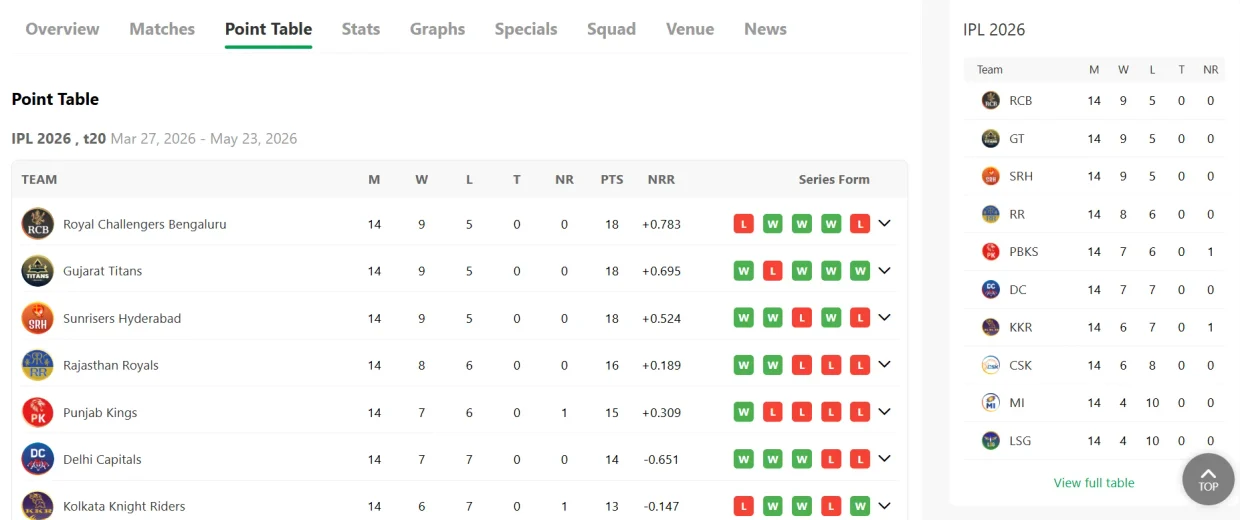Open Rajasthan Royals team name link
The image size is (1240, 520).
(111, 365)
